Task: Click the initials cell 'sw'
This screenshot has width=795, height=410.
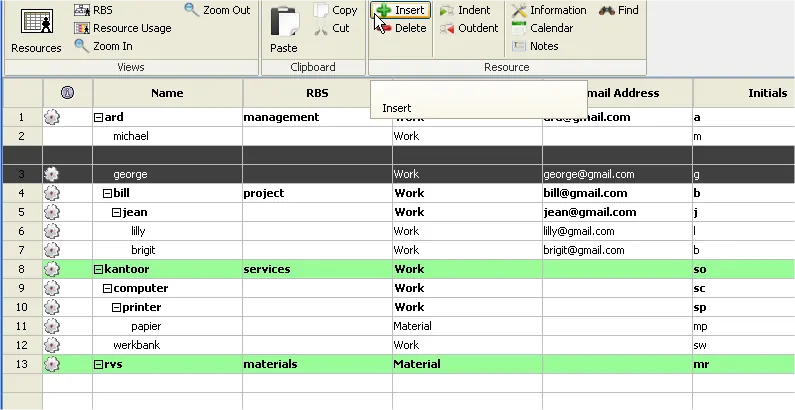Action: [744, 345]
